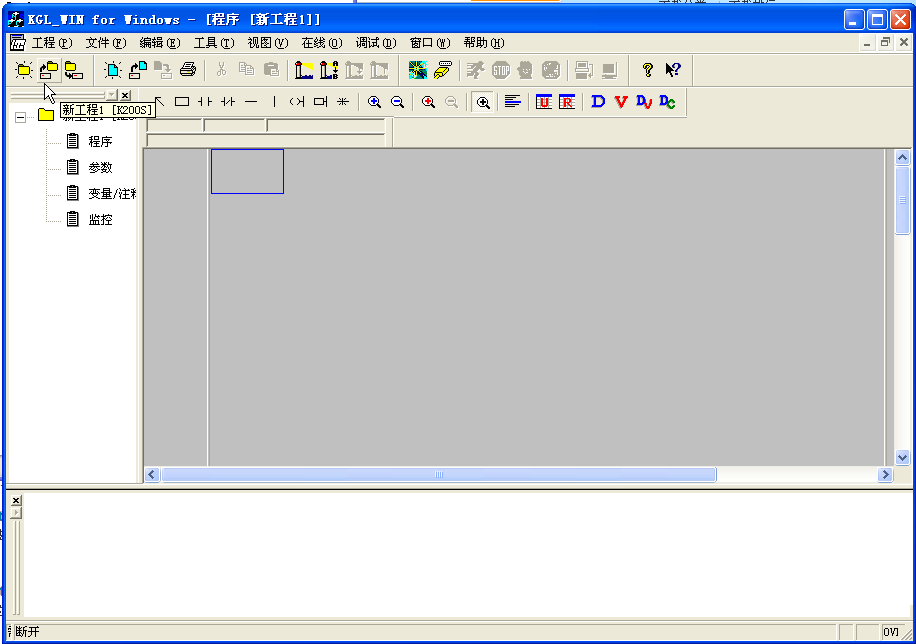Click the red Zoom In magnifier
916x644 pixels.
428,102
